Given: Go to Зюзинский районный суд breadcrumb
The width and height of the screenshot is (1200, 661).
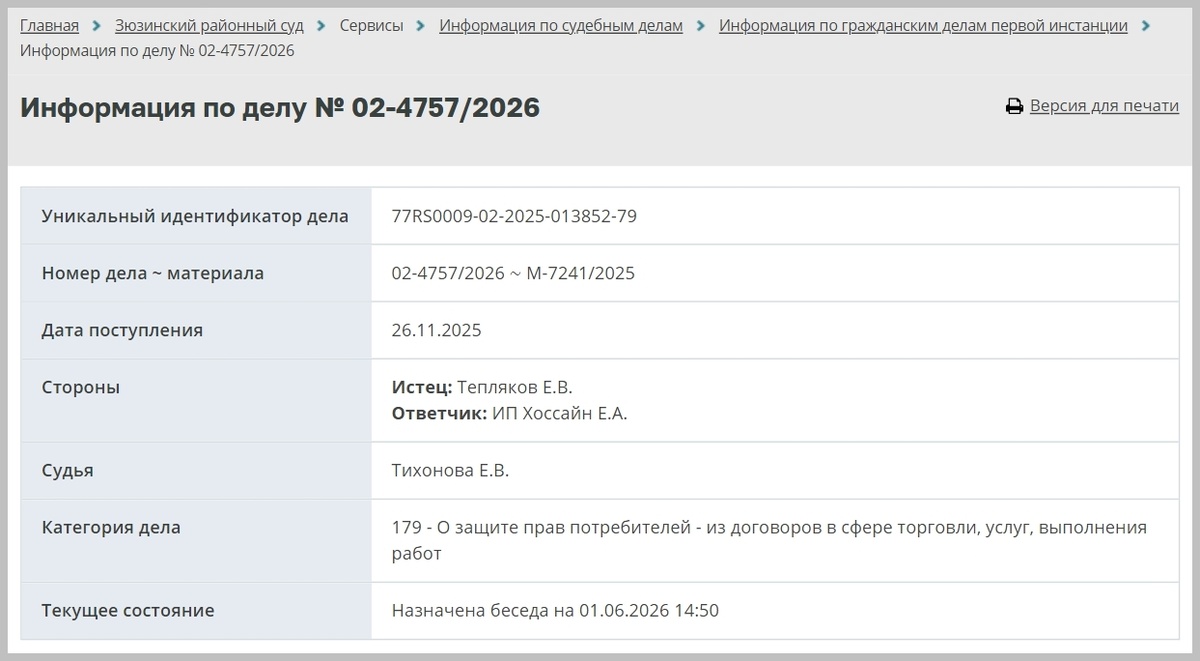Looking at the screenshot, I should coord(209,26).
